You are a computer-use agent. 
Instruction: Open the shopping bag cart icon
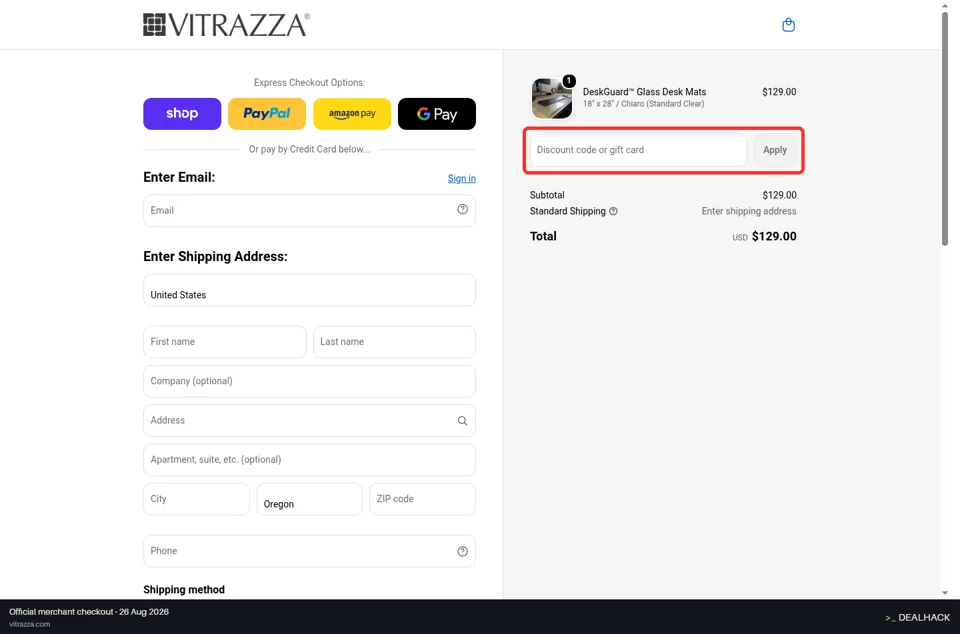coord(789,25)
